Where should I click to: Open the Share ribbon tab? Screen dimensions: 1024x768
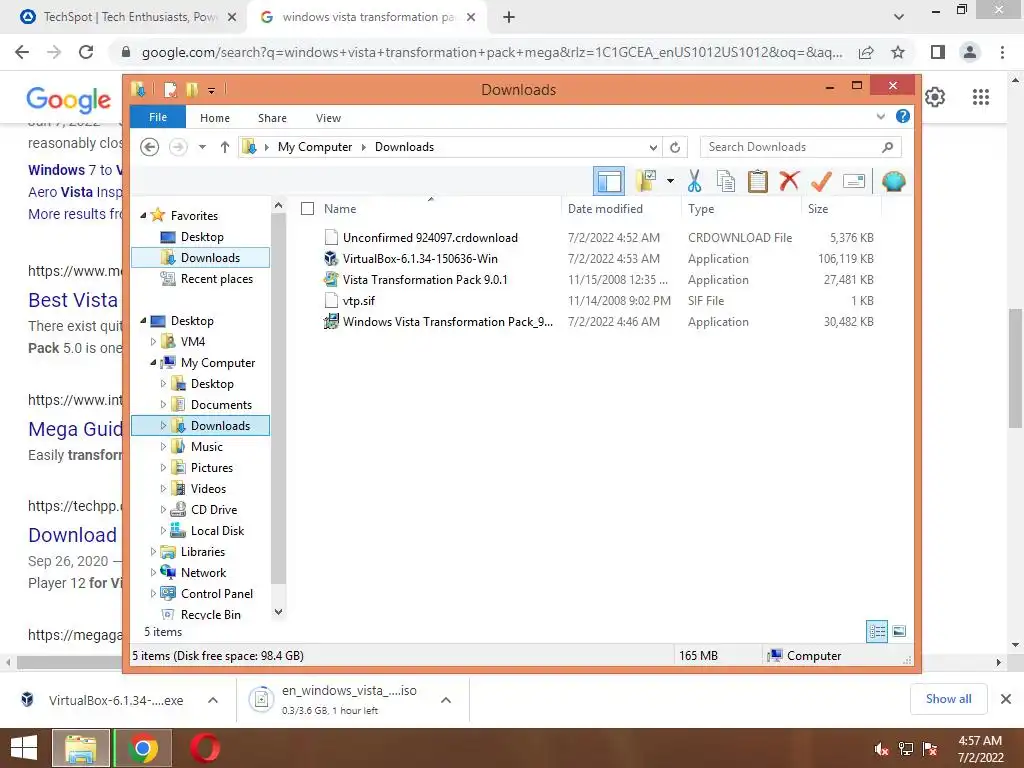click(272, 118)
